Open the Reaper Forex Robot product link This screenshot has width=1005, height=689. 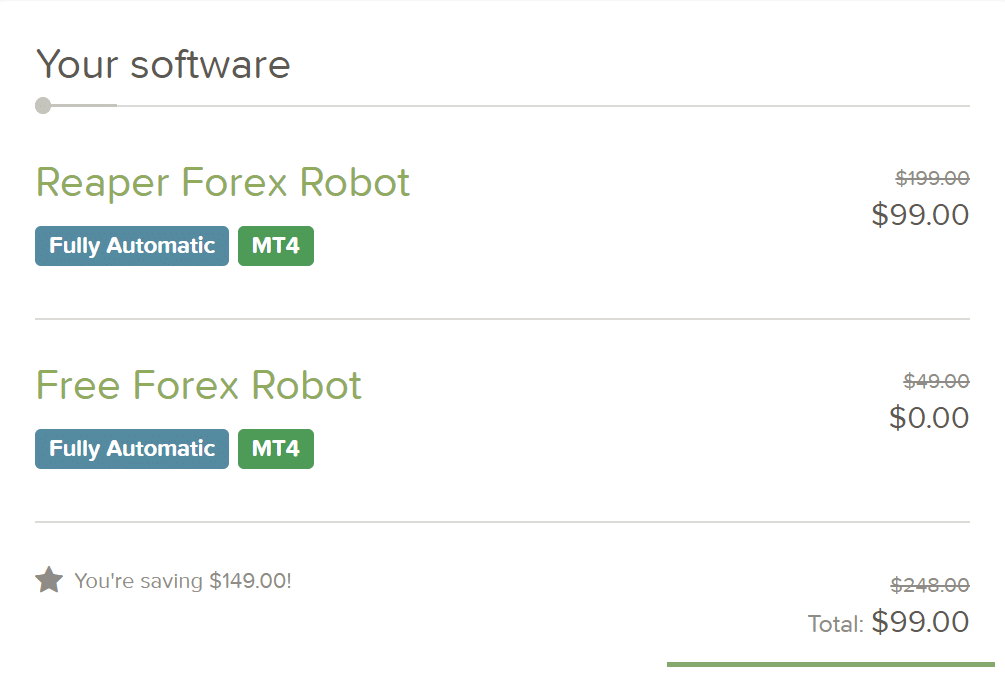click(x=222, y=183)
